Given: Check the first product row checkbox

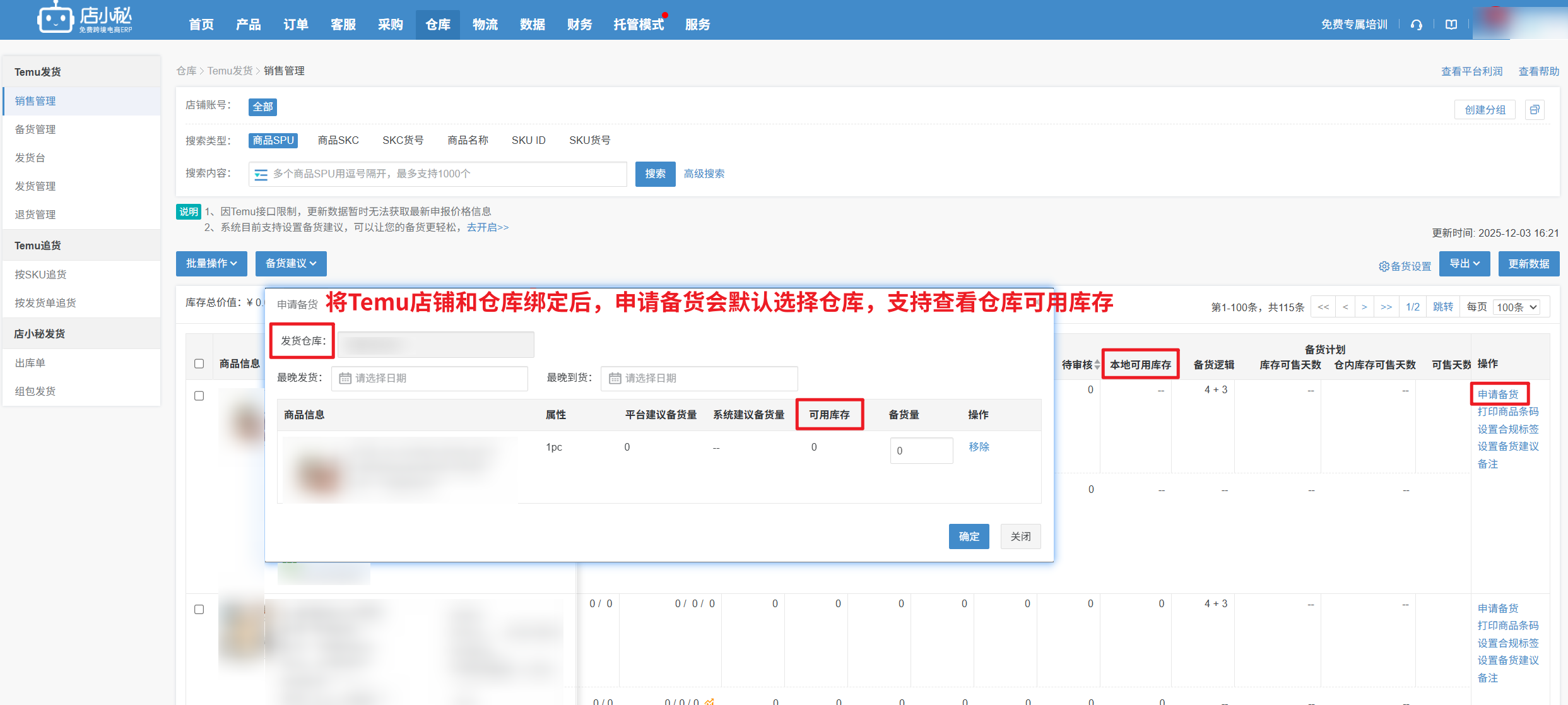Looking at the screenshot, I should coord(199,396).
